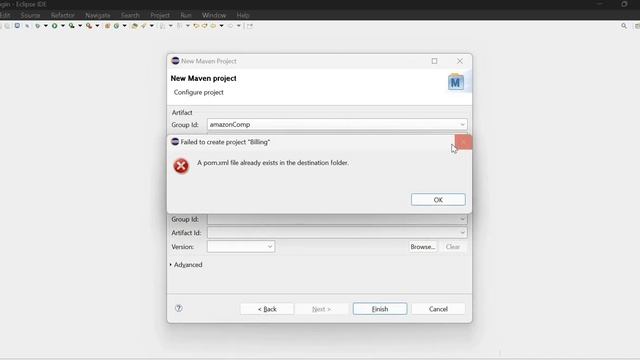
Task: Open the Run launch dropdown arrow
Action: pos(62,26)
